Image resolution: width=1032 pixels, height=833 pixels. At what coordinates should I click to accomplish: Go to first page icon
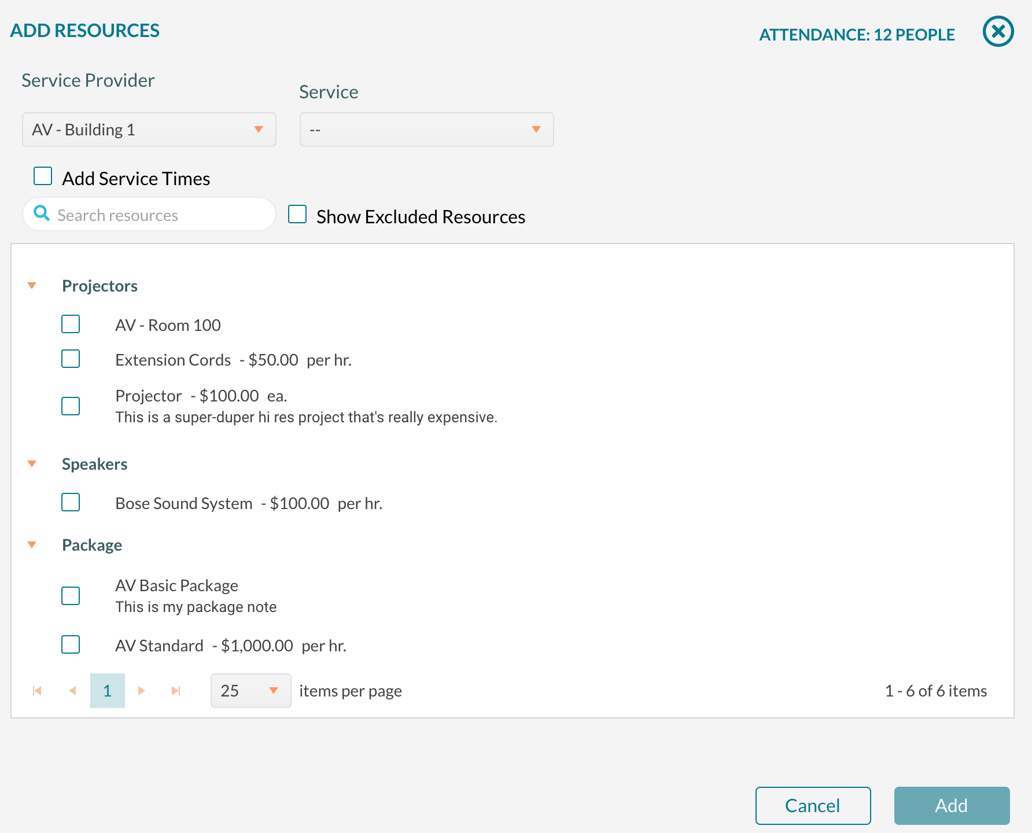(x=37, y=690)
